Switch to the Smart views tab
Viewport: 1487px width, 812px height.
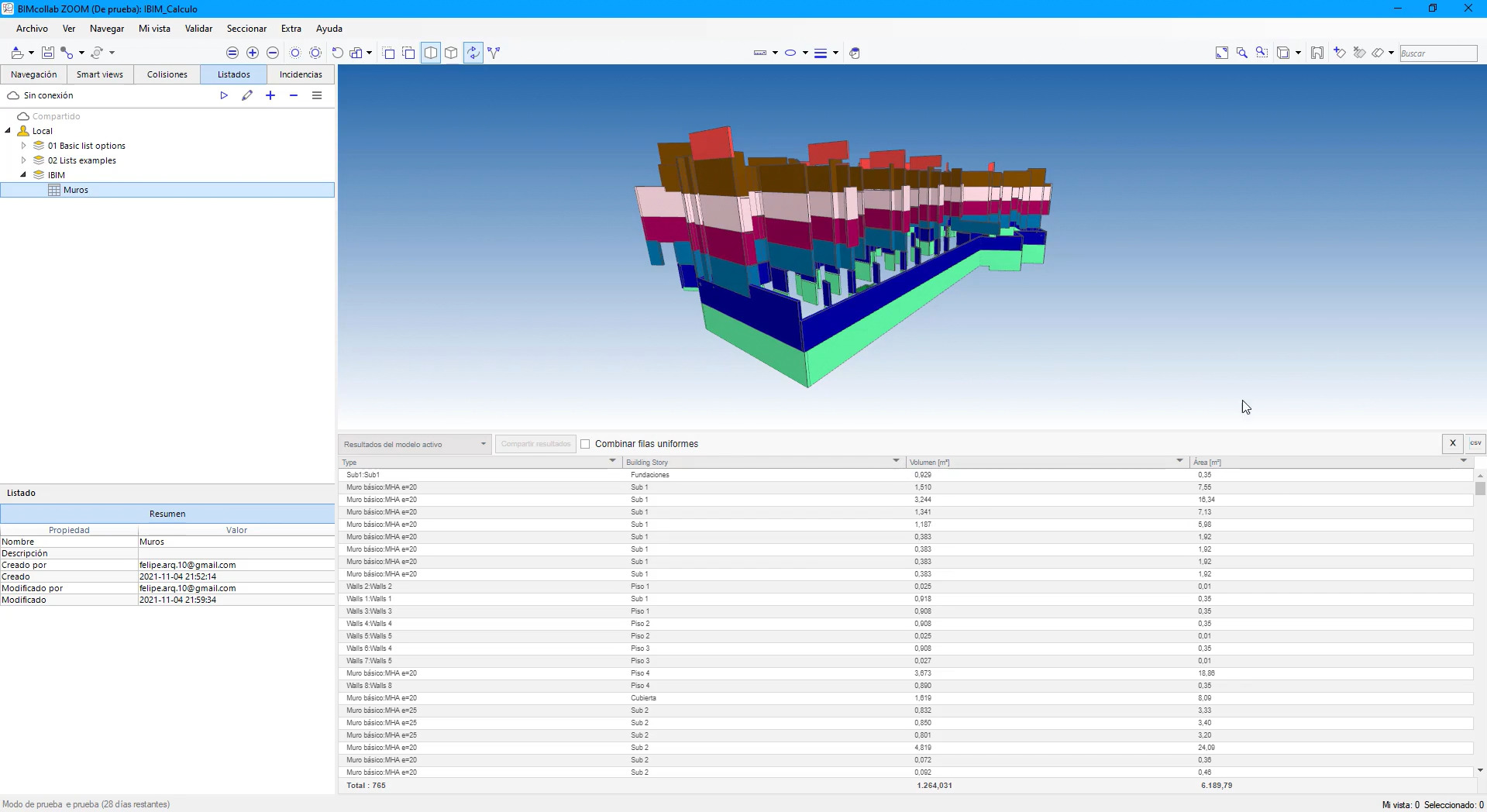[100, 74]
